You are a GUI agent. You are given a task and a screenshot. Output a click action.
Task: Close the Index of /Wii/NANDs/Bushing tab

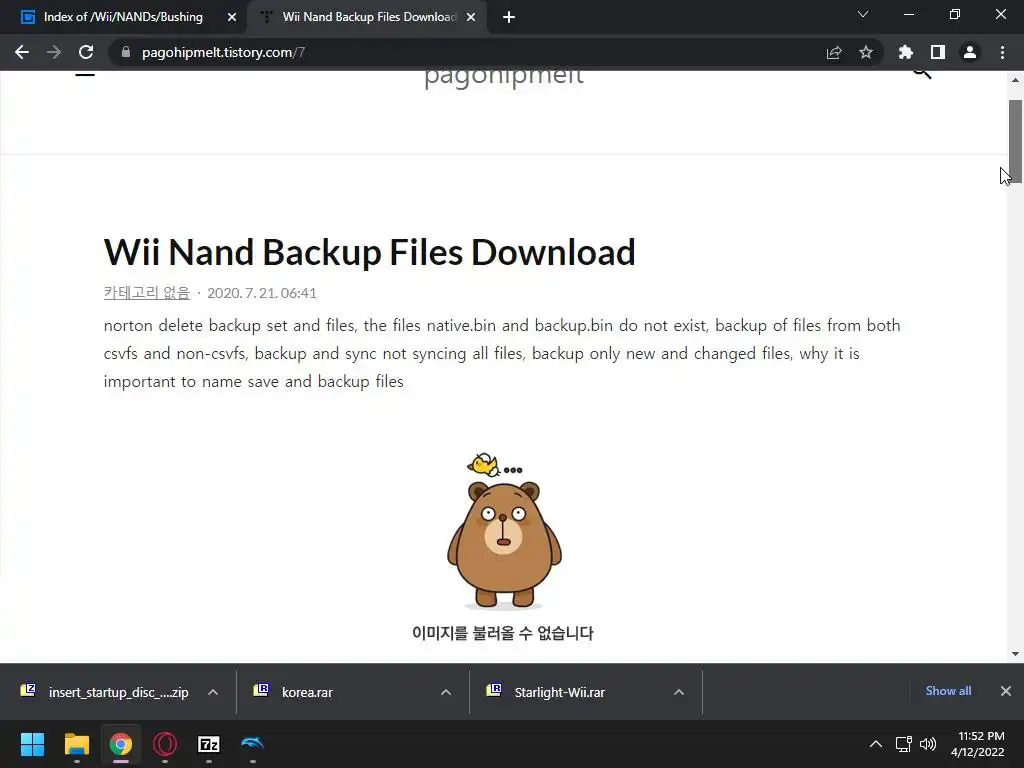click(x=232, y=17)
